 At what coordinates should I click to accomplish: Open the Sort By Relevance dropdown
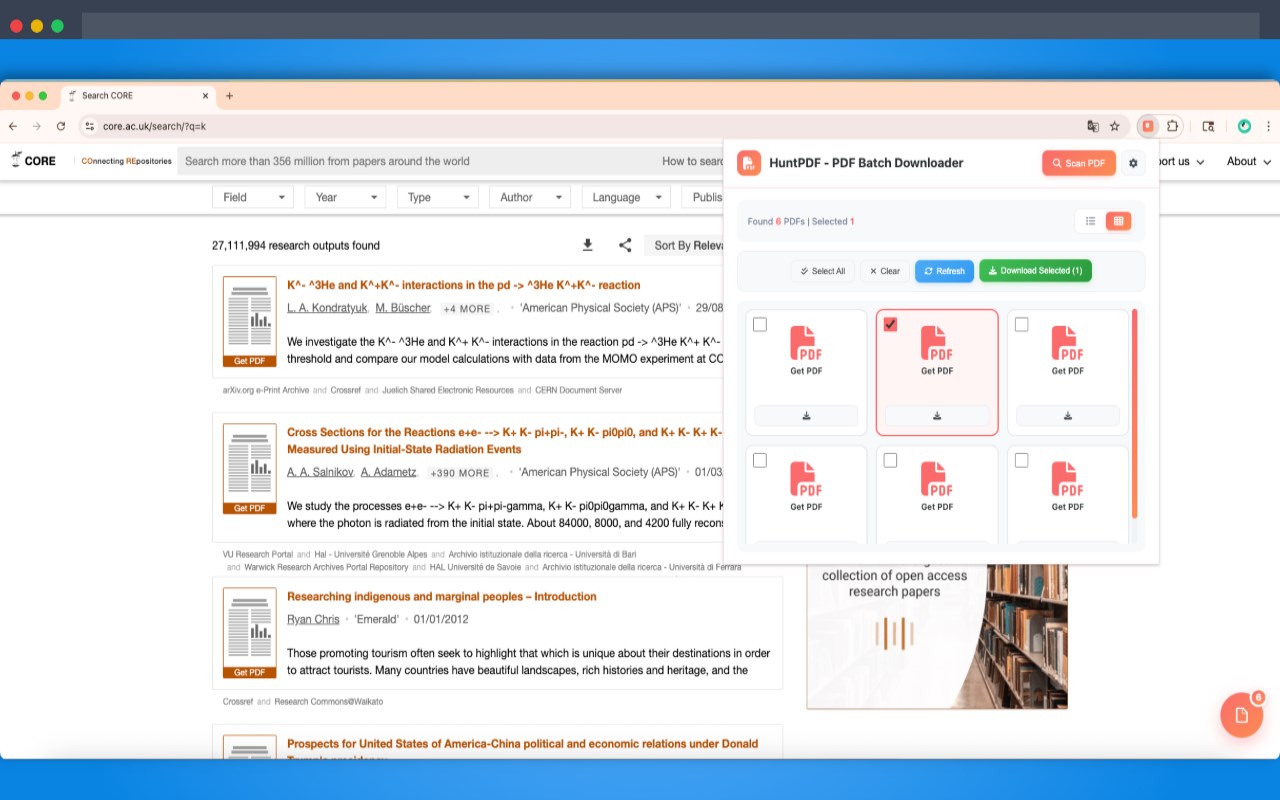click(x=685, y=245)
